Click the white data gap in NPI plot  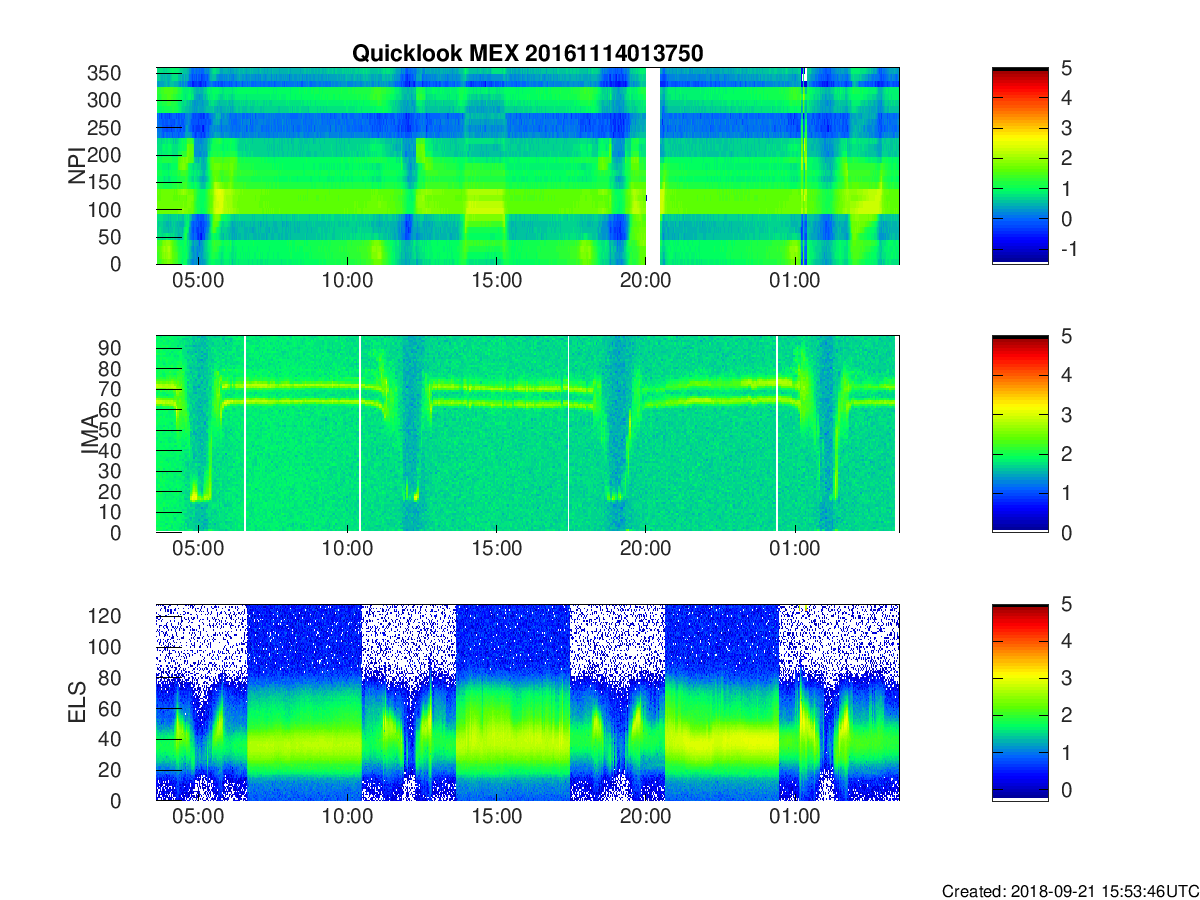653,166
